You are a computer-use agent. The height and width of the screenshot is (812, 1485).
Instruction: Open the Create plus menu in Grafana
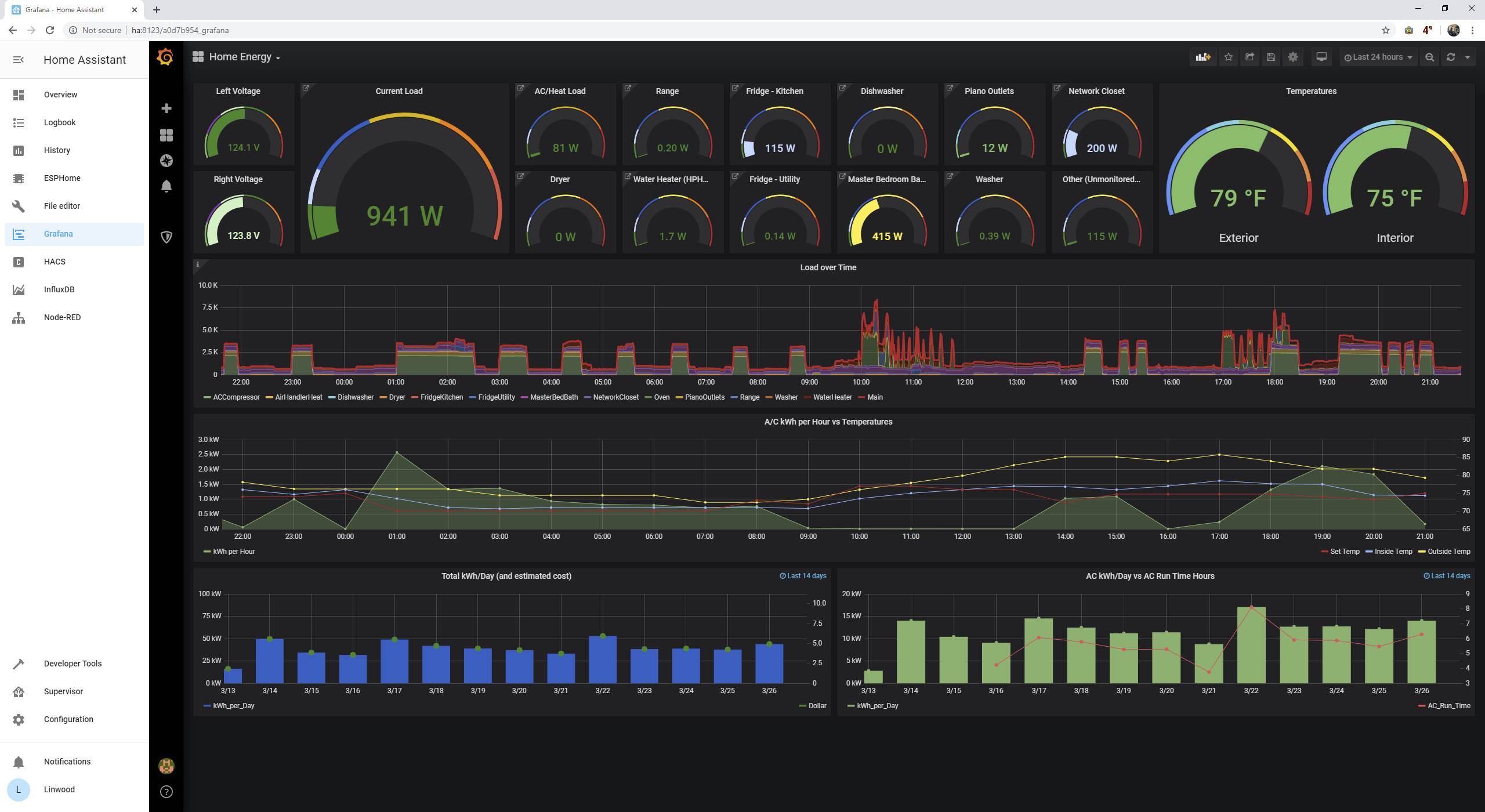tap(166, 108)
